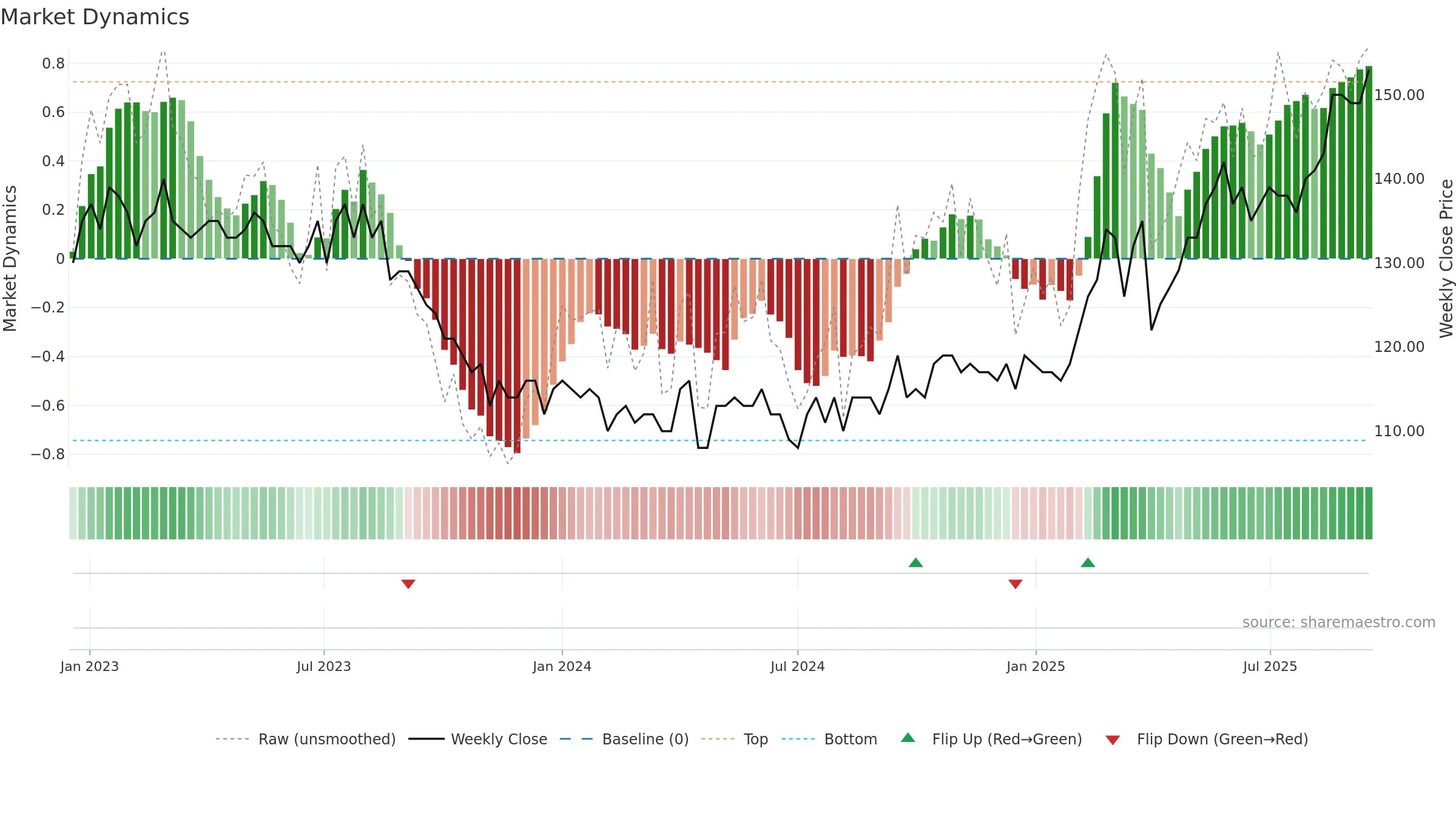Toggle the Baseline (0) legend entry
The width and height of the screenshot is (1456, 819).
point(624,739)
